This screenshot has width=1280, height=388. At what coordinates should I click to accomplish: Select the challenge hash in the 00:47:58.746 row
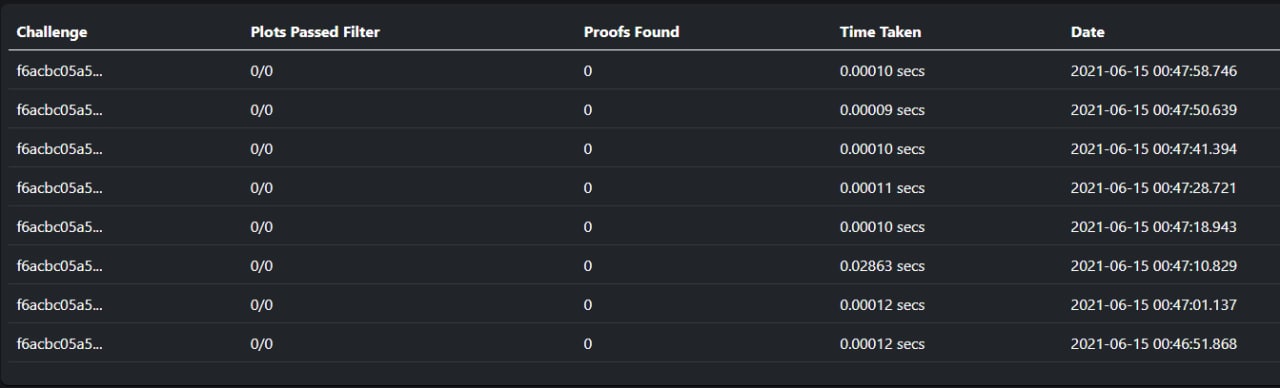(59, 71)
